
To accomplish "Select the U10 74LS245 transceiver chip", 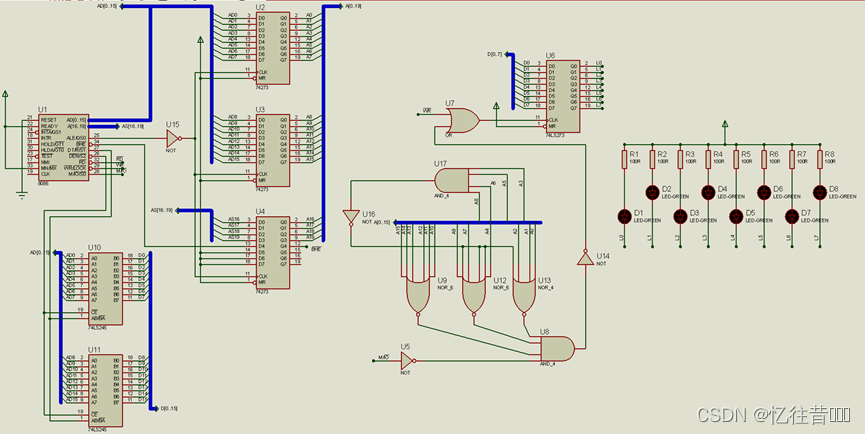I will pos(105,289).
